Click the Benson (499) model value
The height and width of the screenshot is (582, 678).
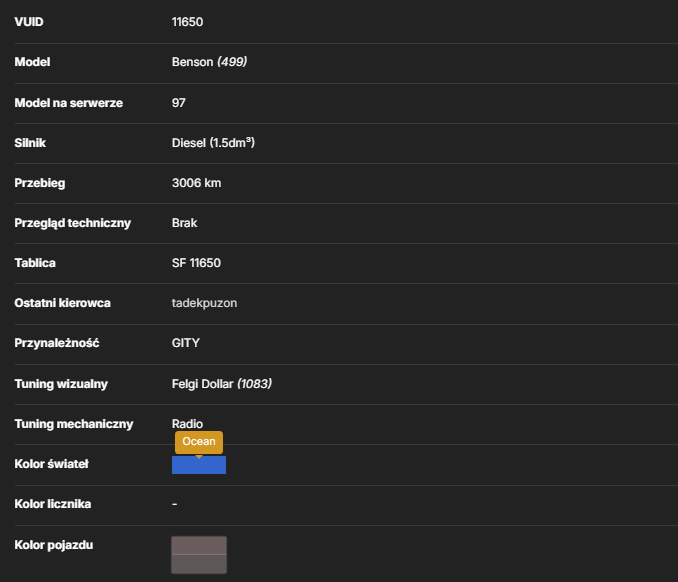click(x=209, y=62)
